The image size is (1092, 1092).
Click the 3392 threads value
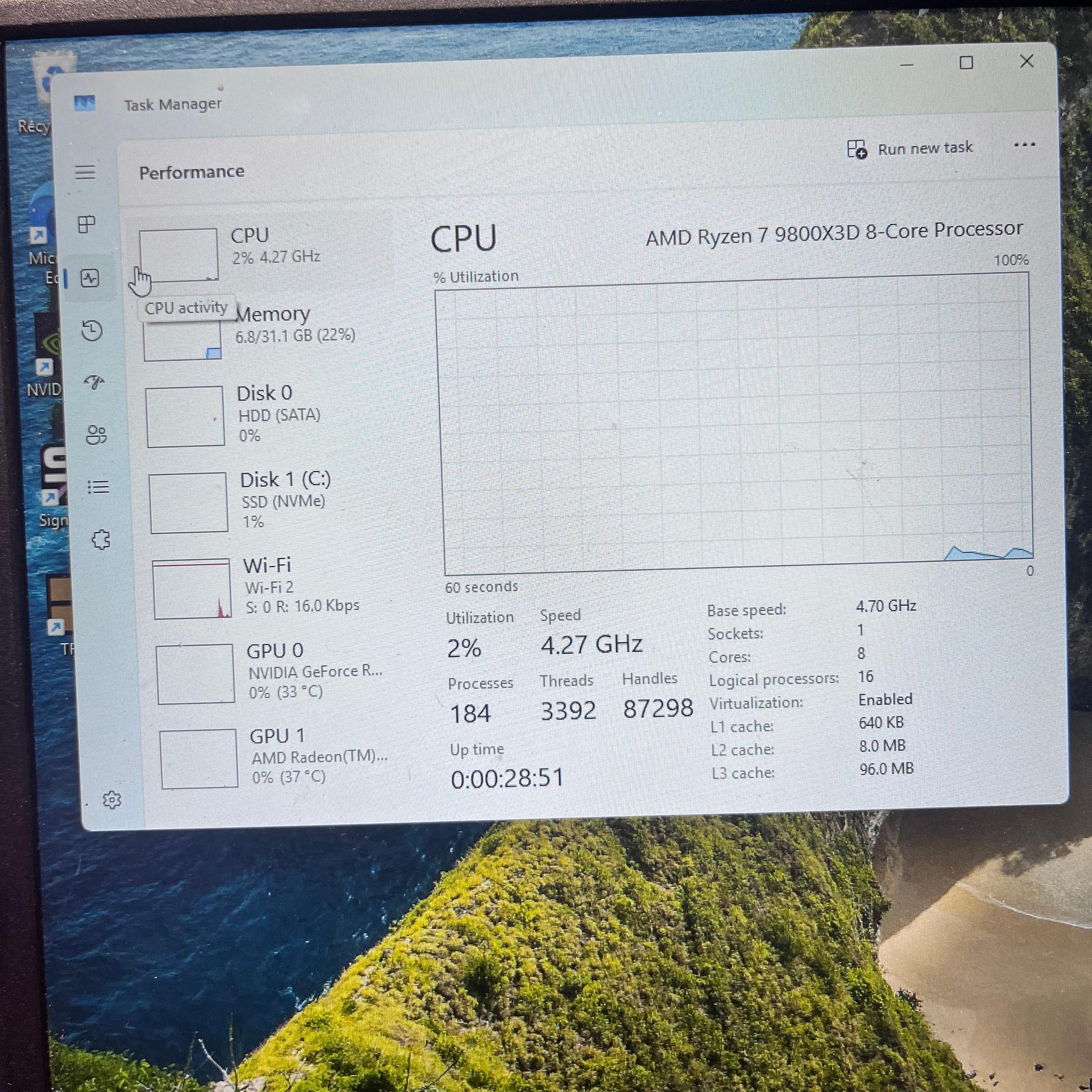click(x=568, y=710)
